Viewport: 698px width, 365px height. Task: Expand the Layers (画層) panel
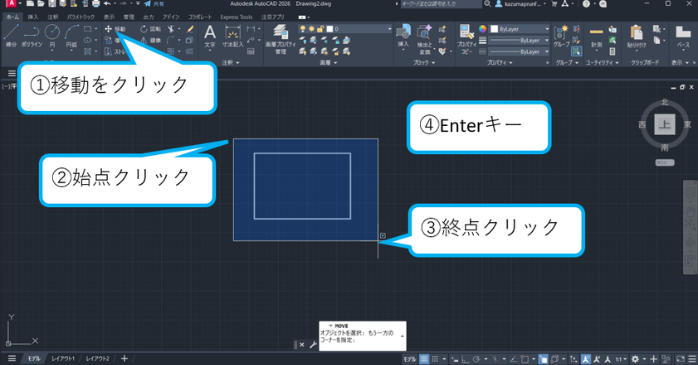coord(328,63)
